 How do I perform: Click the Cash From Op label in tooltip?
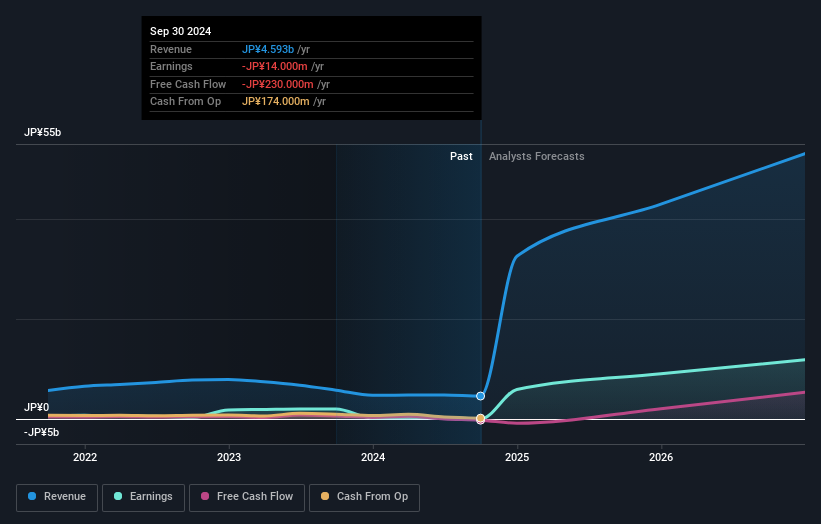coord(185,102)
